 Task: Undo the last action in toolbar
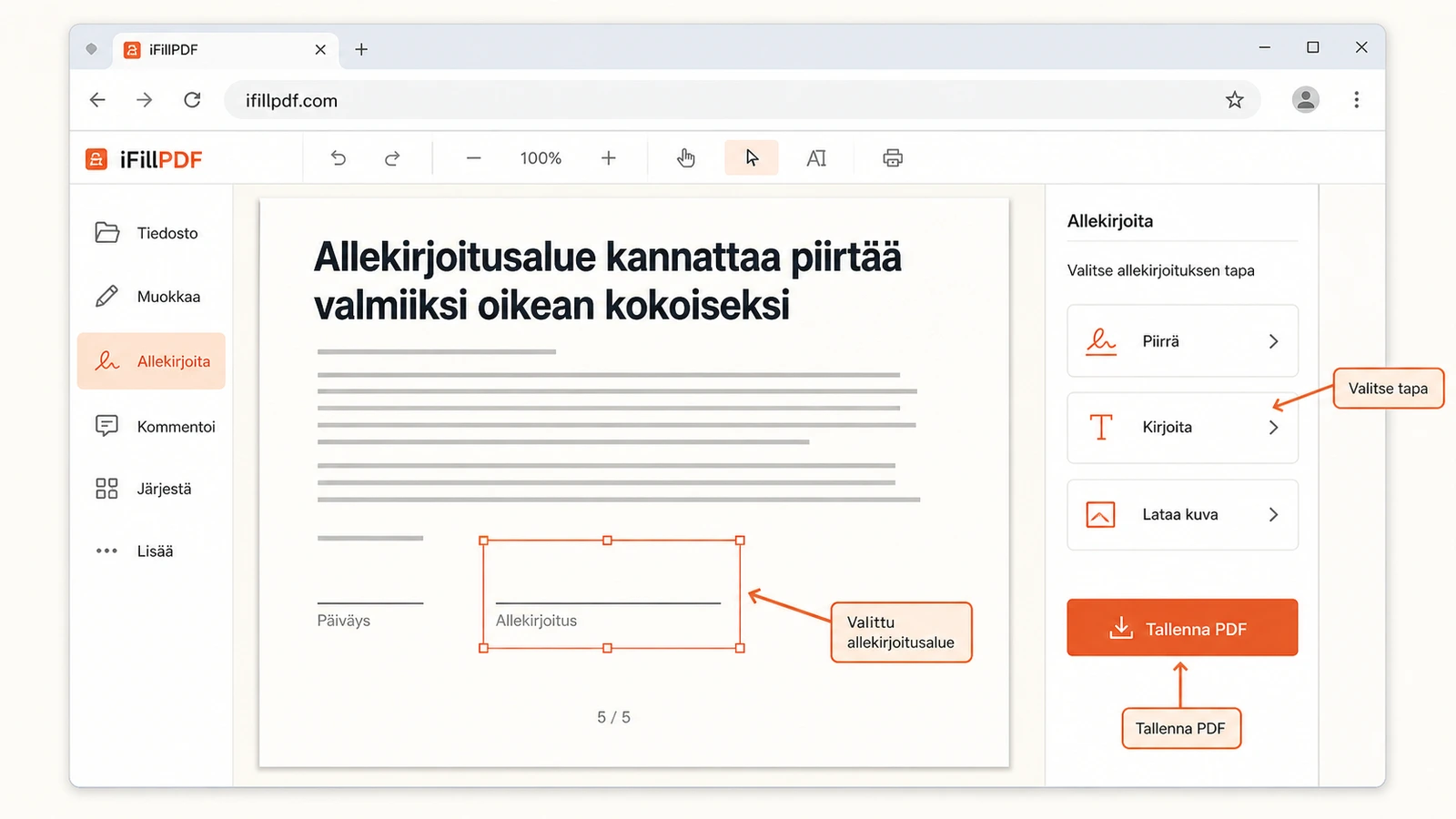[x=339, y=158]
